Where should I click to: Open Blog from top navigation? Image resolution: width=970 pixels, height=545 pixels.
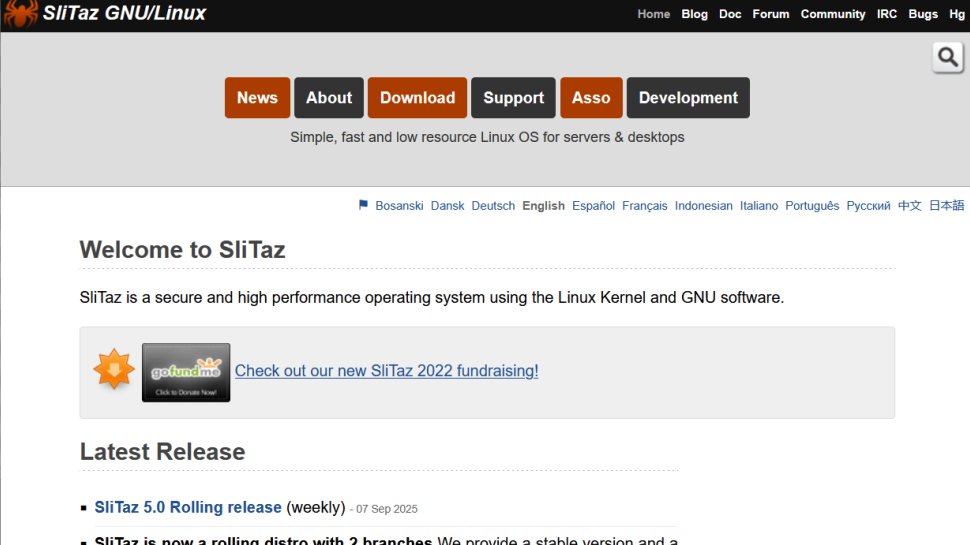click(695, 14)
